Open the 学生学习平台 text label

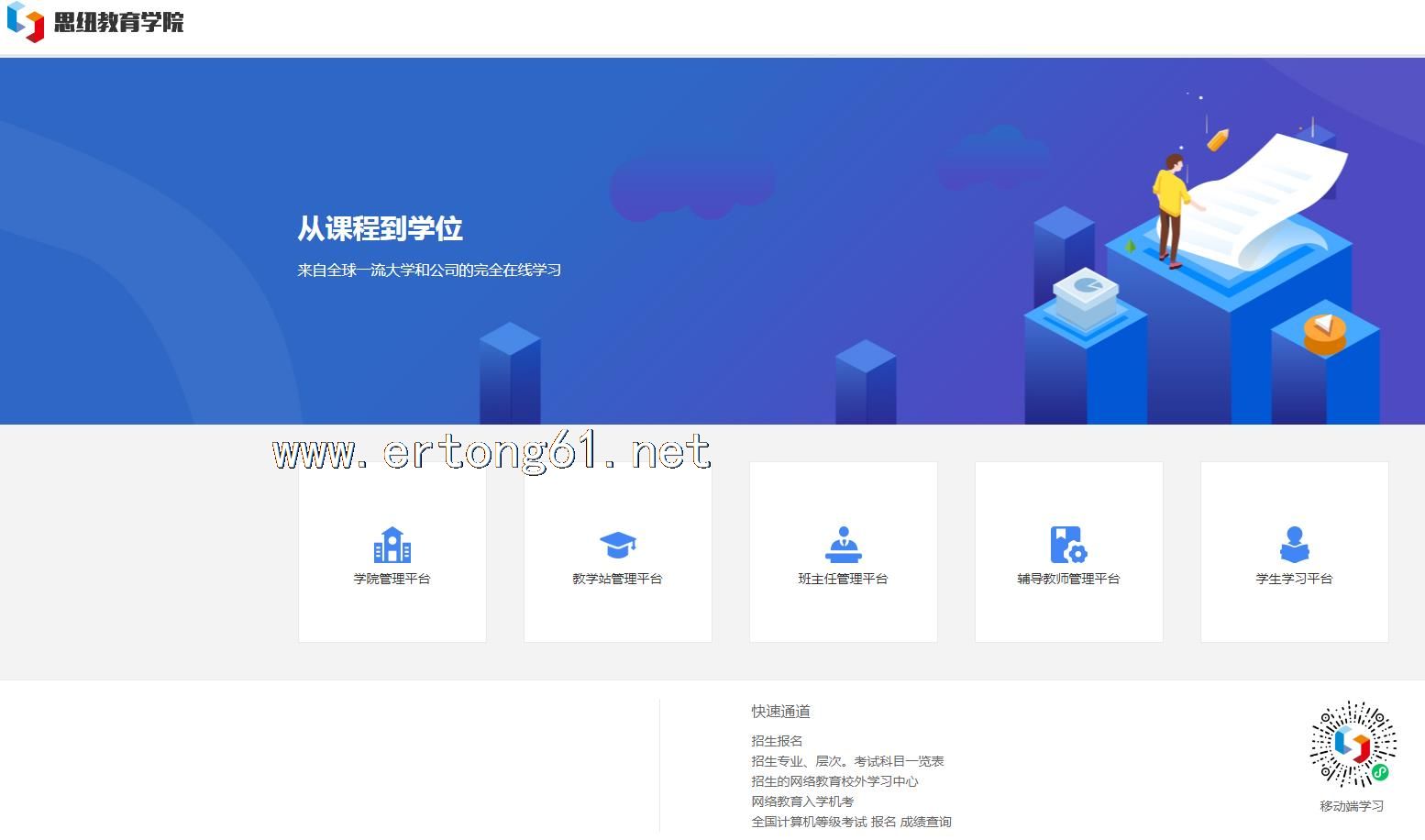click(x=1294, y=579)
